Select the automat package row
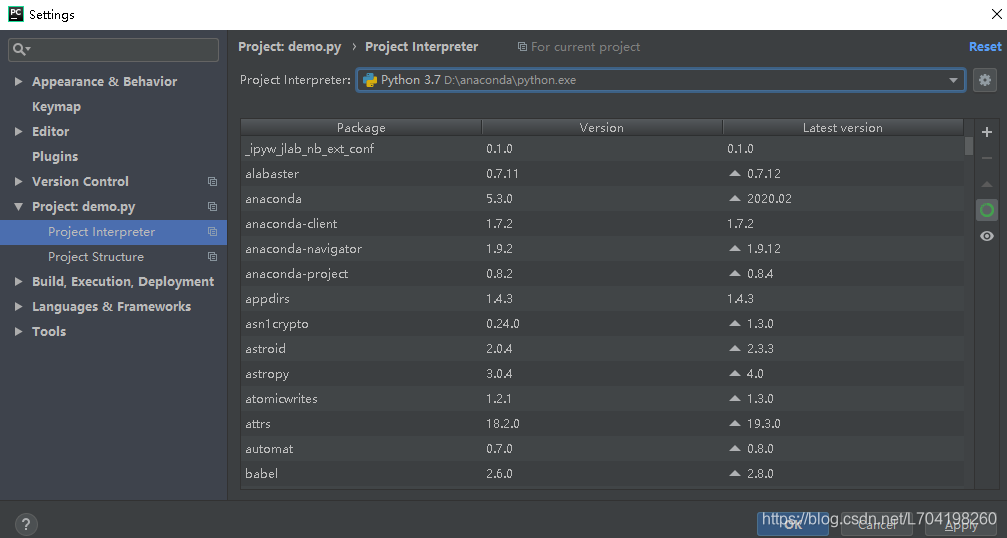The image size is (1007, 538). [602, 449]
